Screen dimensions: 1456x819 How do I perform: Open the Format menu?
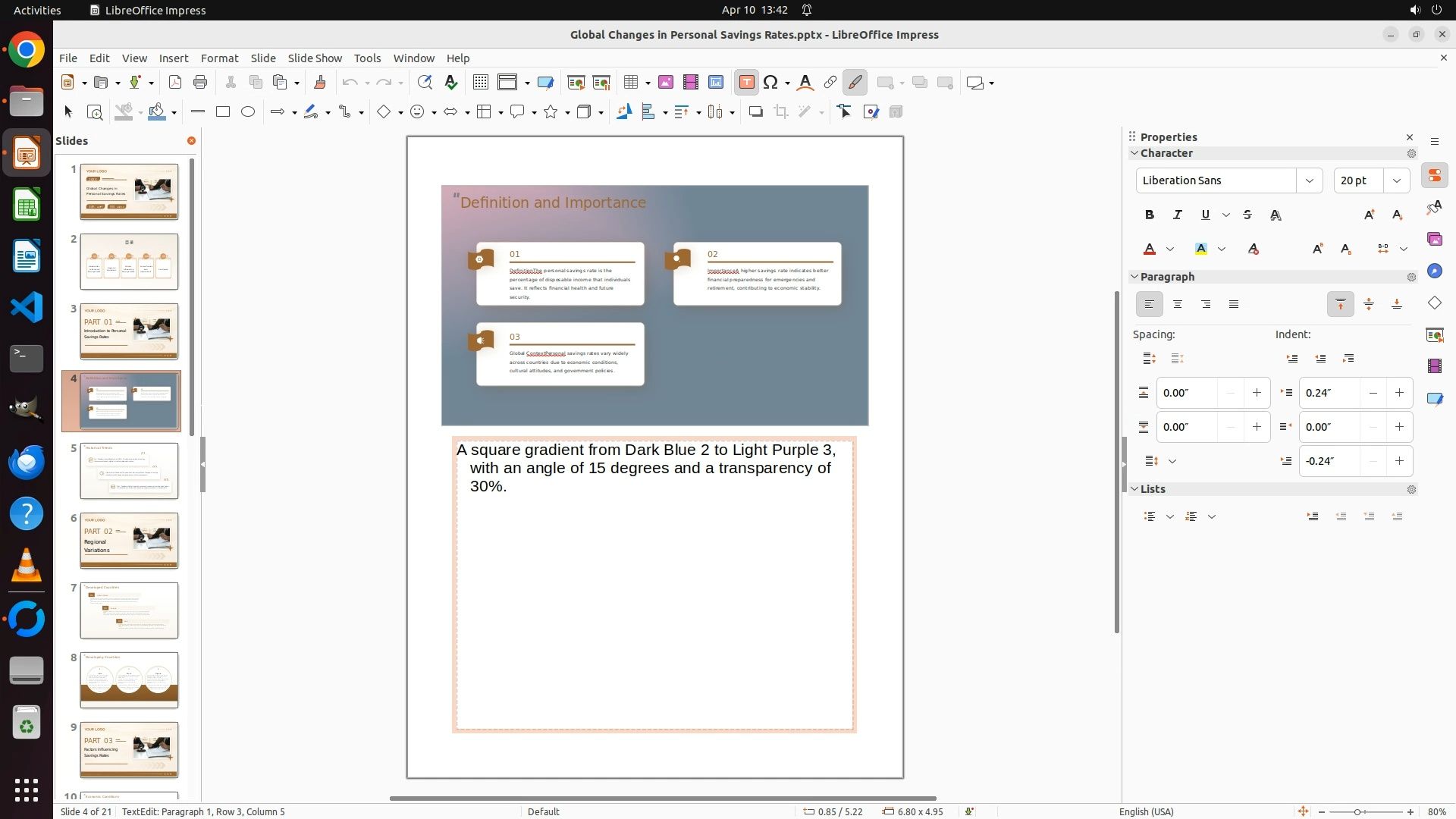tap(219, 58)
